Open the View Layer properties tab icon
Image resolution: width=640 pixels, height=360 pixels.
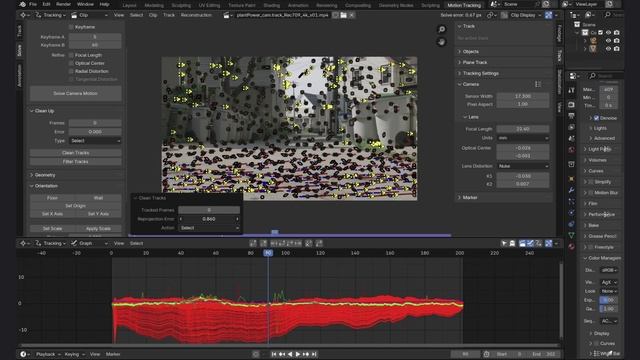pyautogui.click(x=571, y=127)
